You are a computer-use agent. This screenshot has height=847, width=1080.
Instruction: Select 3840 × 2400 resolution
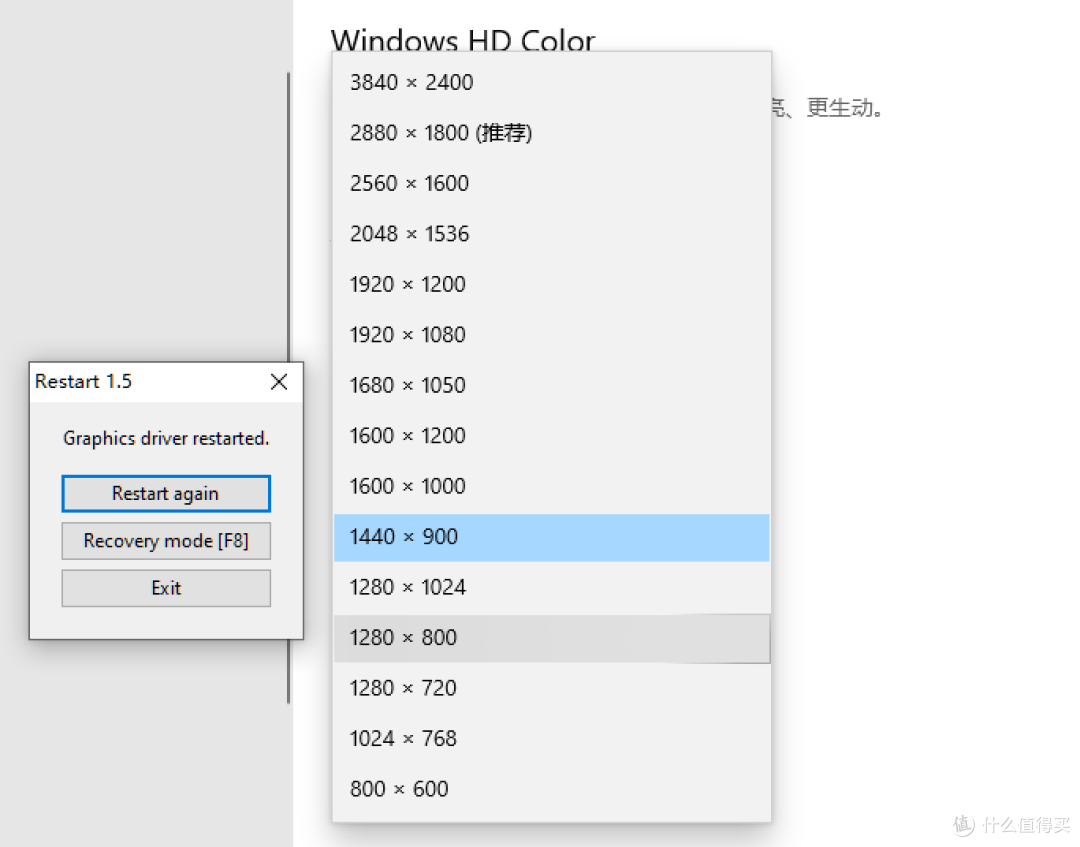551,83
